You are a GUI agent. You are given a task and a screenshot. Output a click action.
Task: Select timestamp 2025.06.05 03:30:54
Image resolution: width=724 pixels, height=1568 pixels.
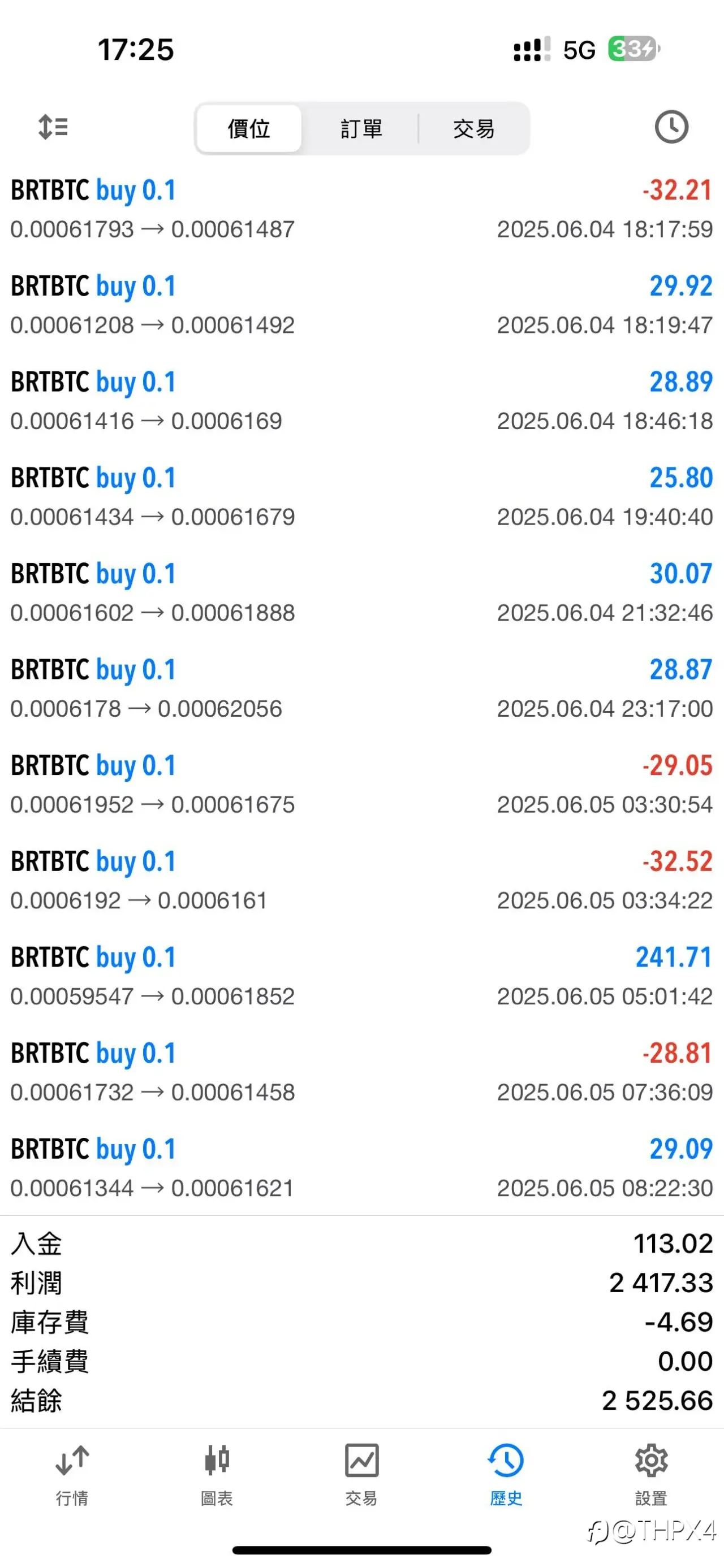[x=605, y=805]
